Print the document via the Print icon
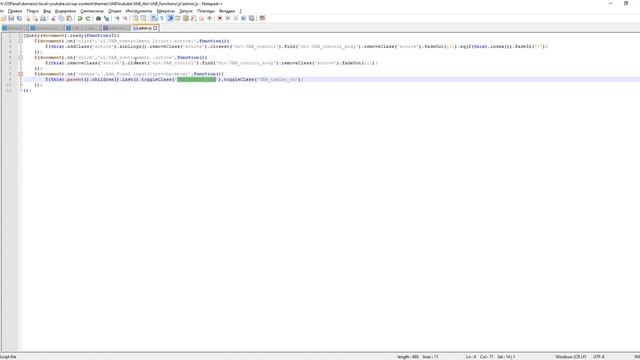The height and width of the screenshot is (360, 640). (x=43, y=18)
